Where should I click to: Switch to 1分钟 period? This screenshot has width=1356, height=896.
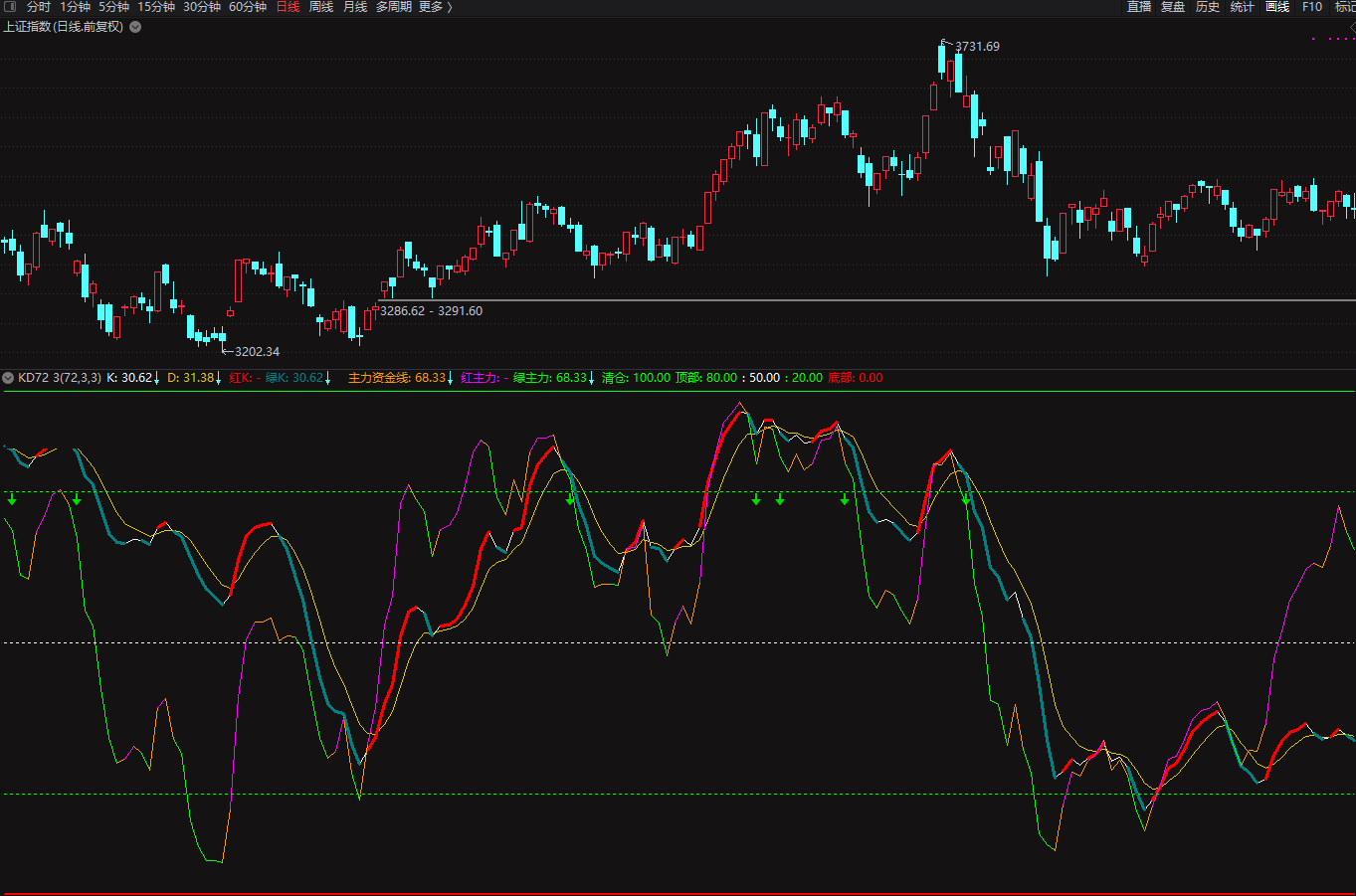tap(75, 7)
